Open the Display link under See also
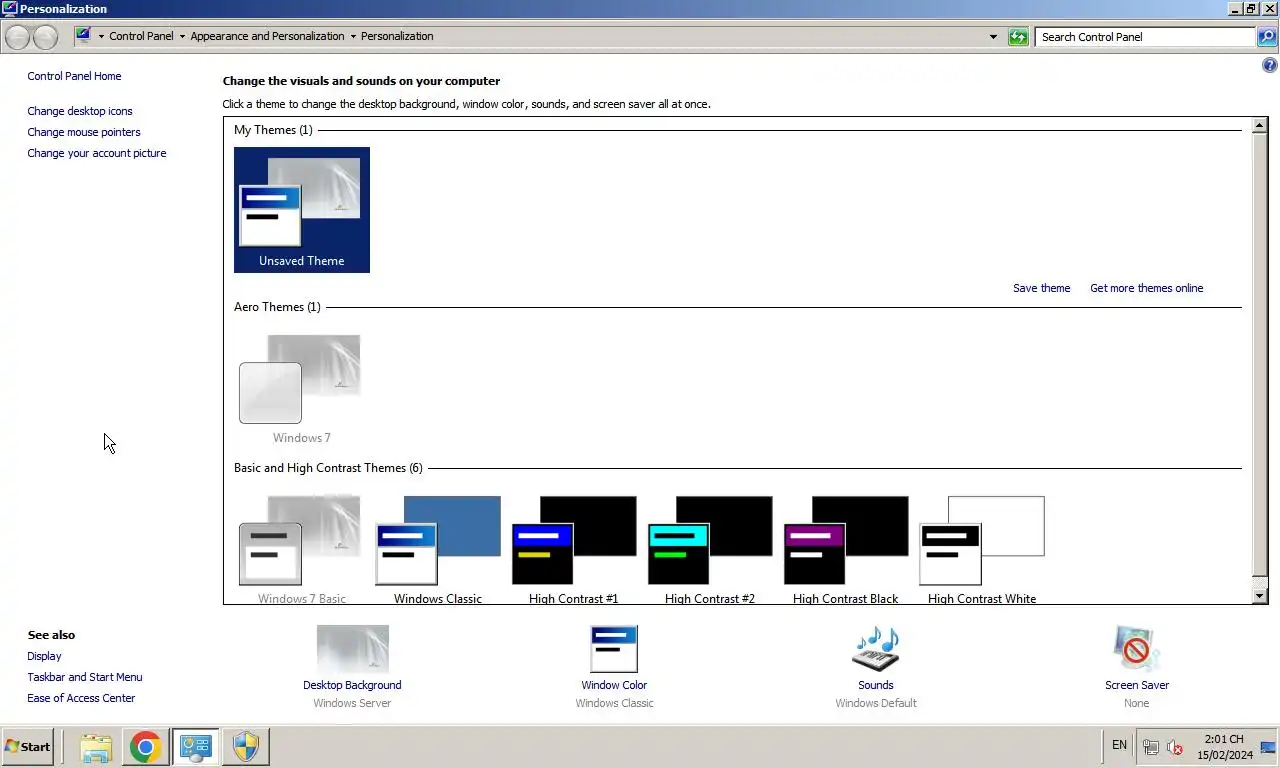Viewport: 1280px width, 768px height. pyautogui.click(x=44, y=656)
